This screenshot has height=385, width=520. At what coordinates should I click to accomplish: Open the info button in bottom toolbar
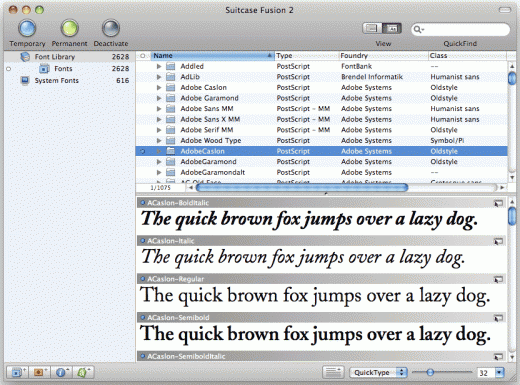click(x=61, y=372)
